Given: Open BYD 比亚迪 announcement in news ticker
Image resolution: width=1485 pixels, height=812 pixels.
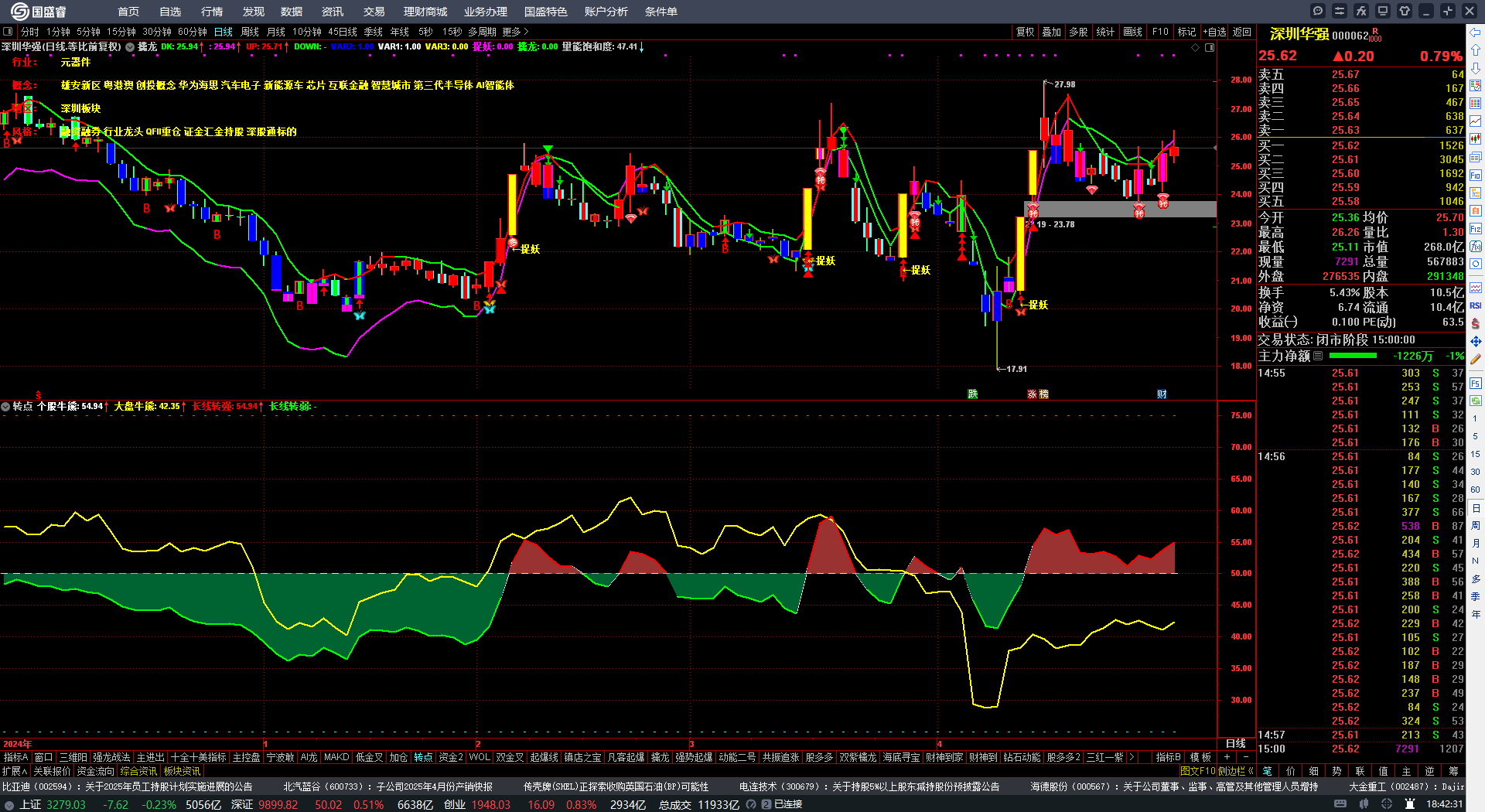Looking at the screenshot, I should [127, 786].
